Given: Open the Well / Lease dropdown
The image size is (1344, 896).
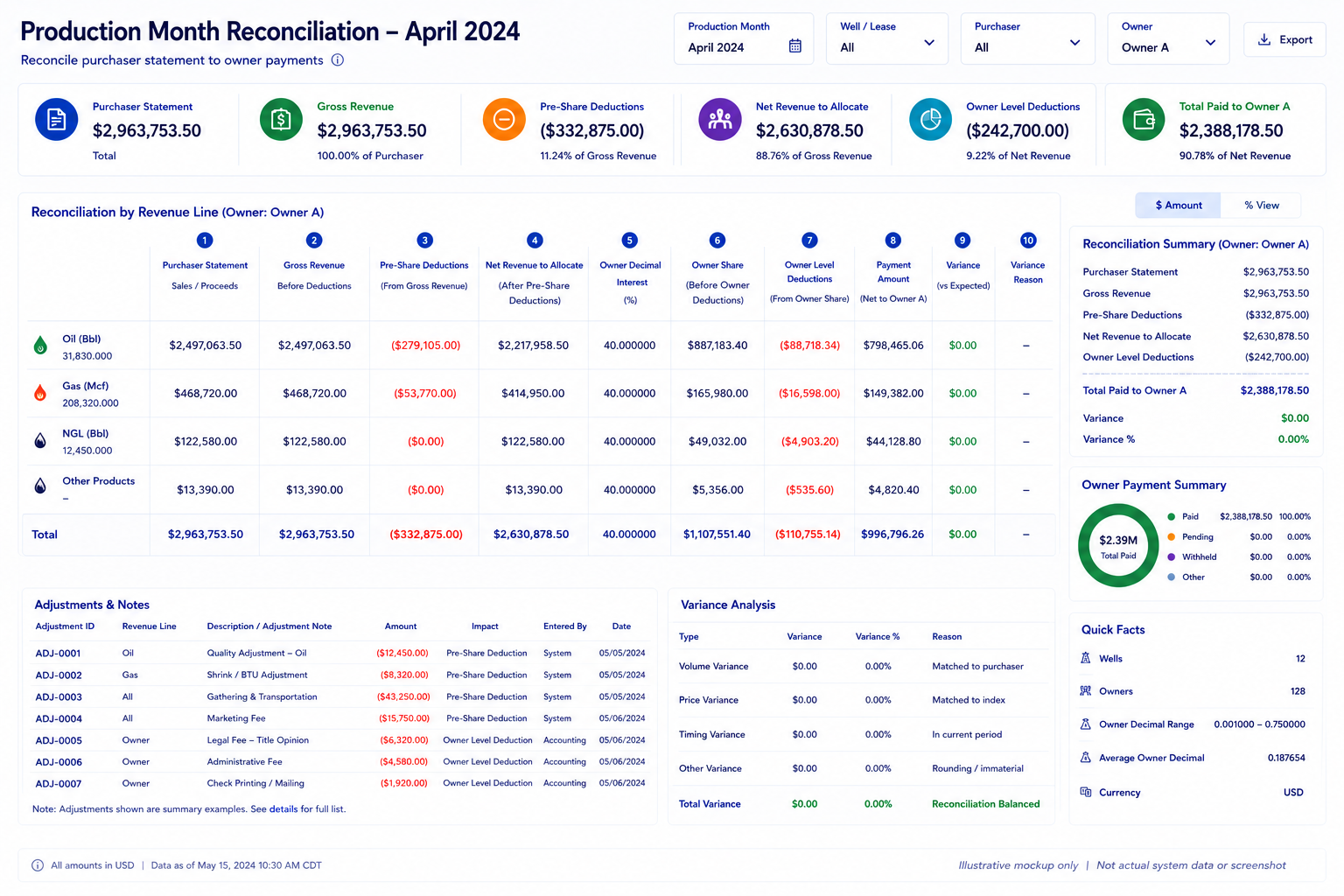Looking at the screenshot, I should (x=887, y=38).
